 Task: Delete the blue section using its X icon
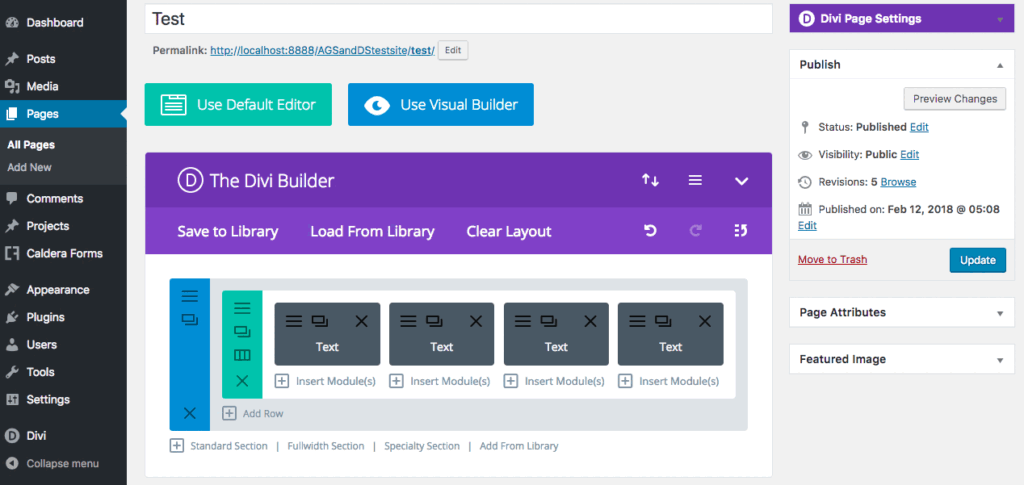[189, 413]
